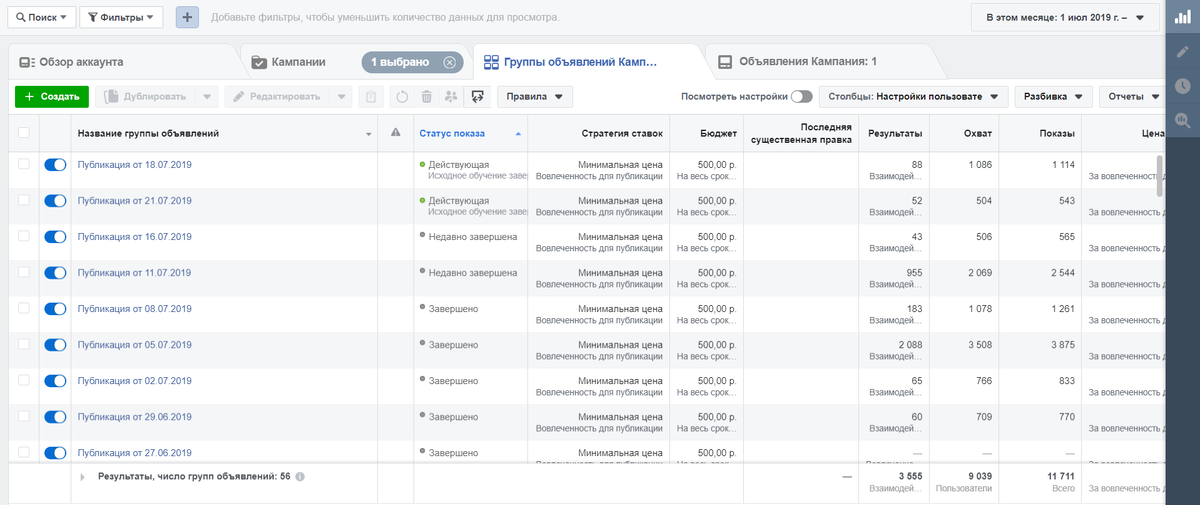Screen dimensions: 1200x505
Task: Open the Поиск dropdown
Action: pos(40,17)
